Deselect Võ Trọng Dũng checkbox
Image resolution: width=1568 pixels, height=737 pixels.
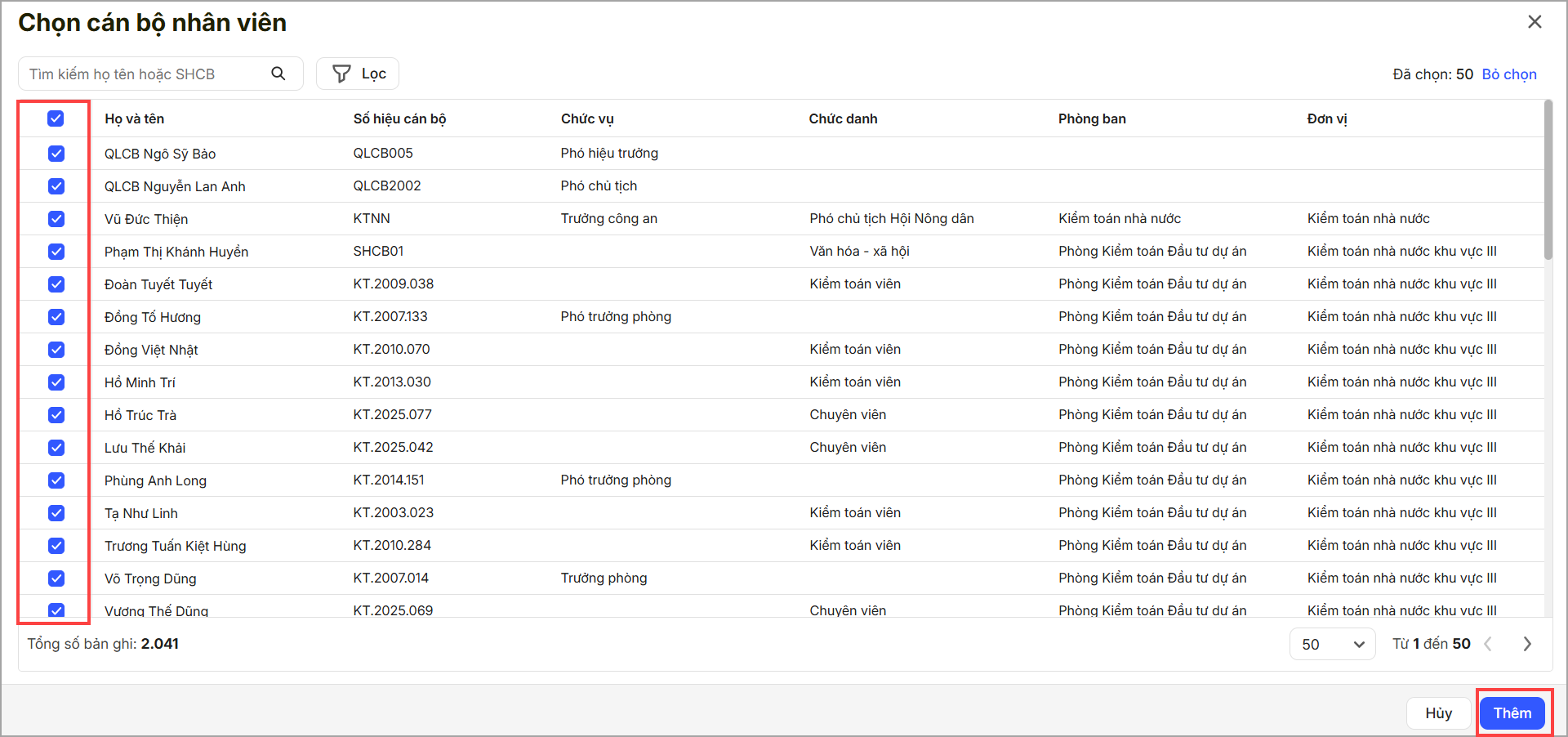tap(56, 578)
